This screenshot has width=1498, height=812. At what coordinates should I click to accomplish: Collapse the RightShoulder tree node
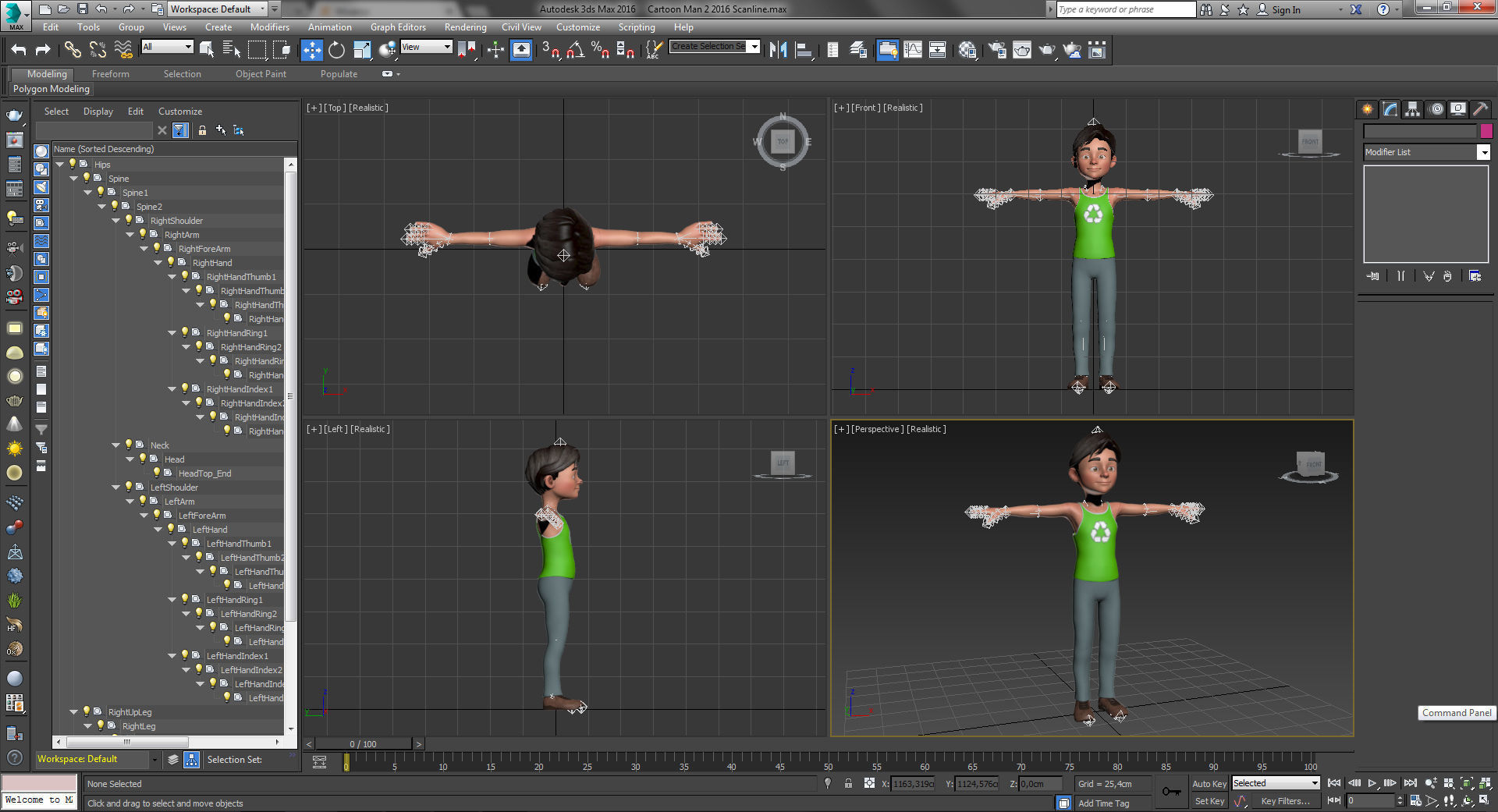pos(115,221)
